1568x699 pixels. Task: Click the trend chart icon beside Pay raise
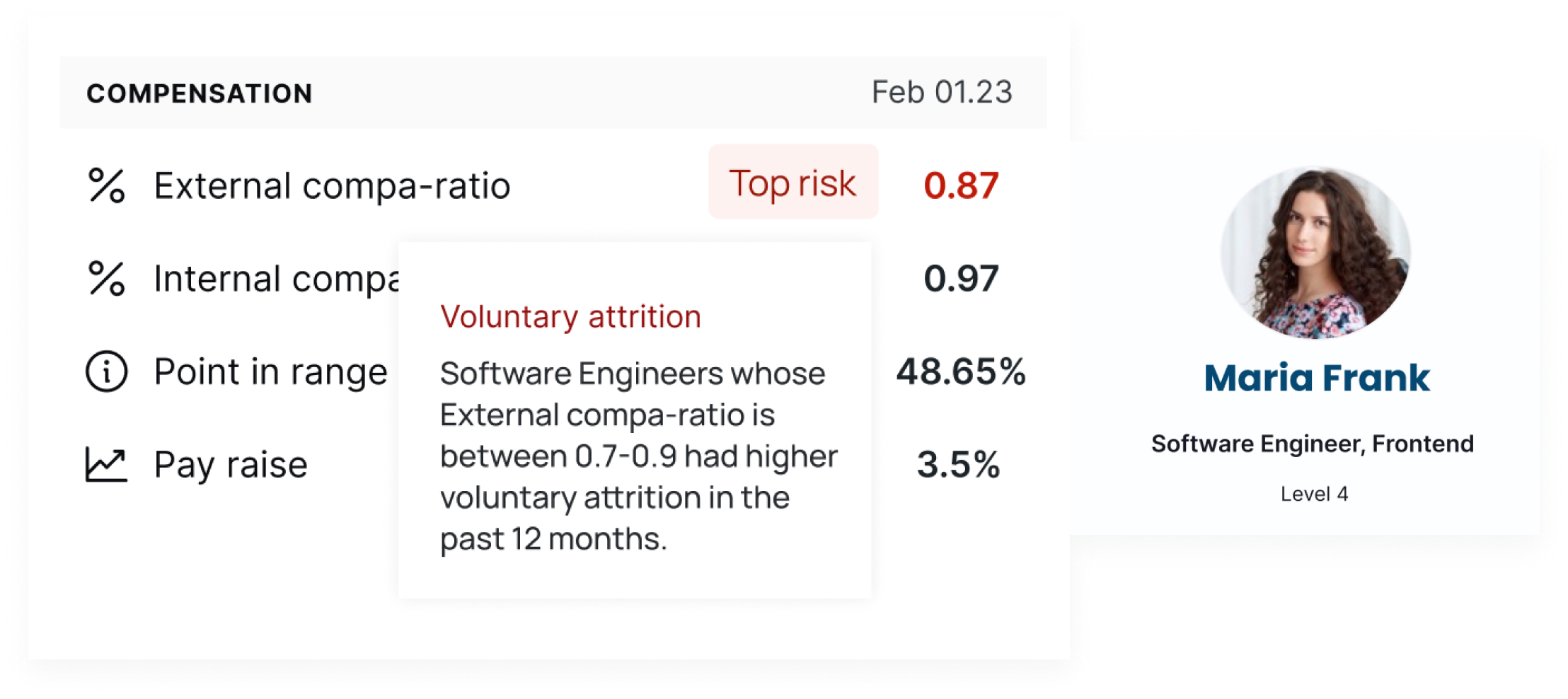tap(106, 465)
